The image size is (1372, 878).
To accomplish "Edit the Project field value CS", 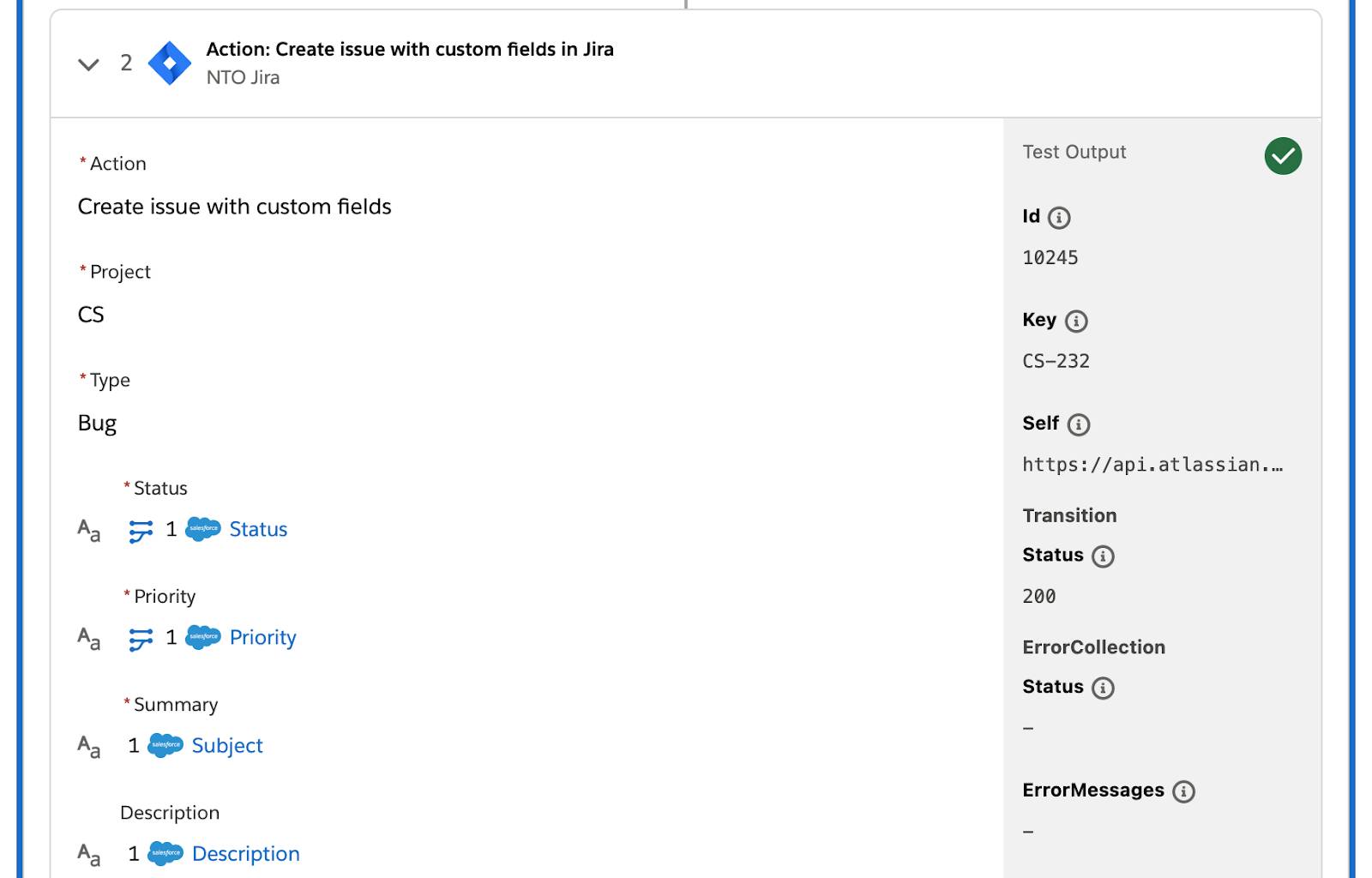I will [91, 315].
